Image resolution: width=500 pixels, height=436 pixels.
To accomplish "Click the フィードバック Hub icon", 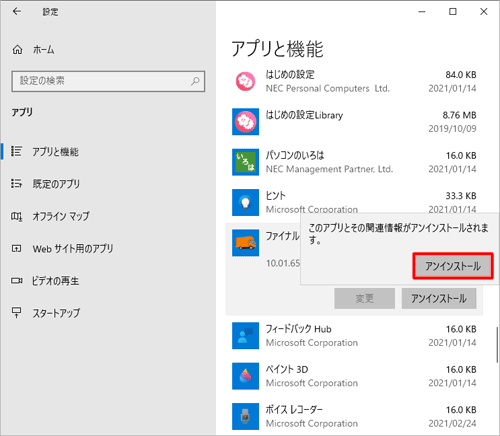I will coord(245,336).
